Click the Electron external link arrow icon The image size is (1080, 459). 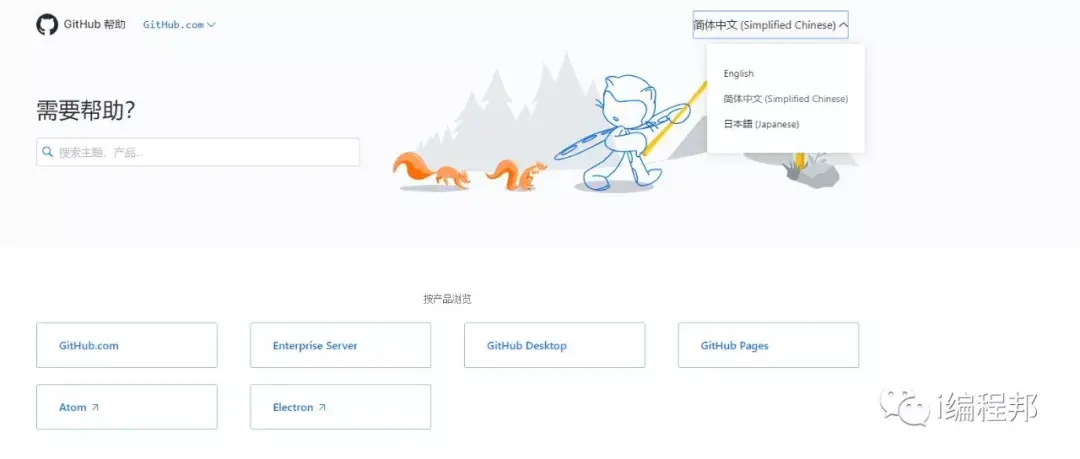click(x=322, y=407)
